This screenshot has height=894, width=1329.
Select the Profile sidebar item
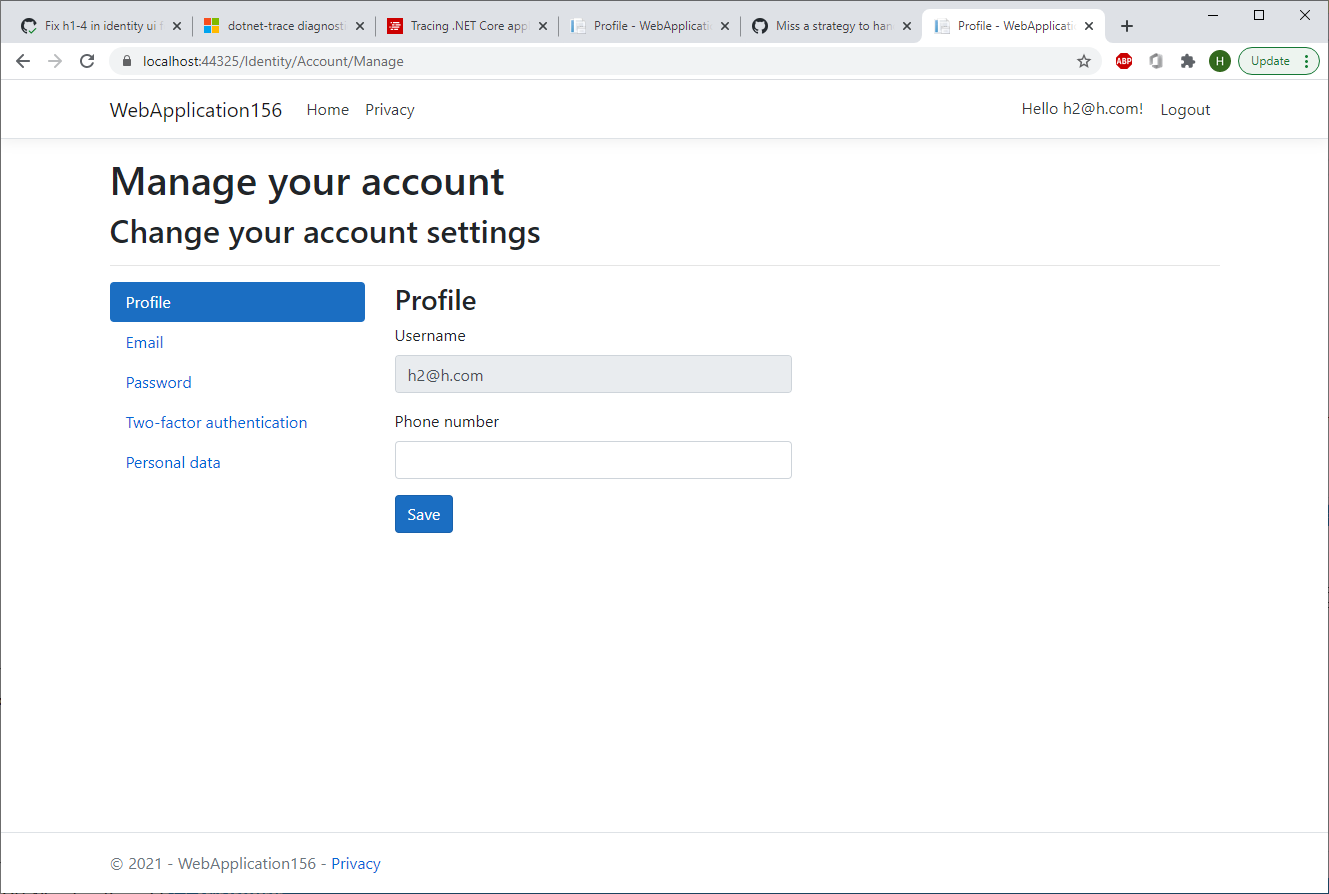pos(237,302)
